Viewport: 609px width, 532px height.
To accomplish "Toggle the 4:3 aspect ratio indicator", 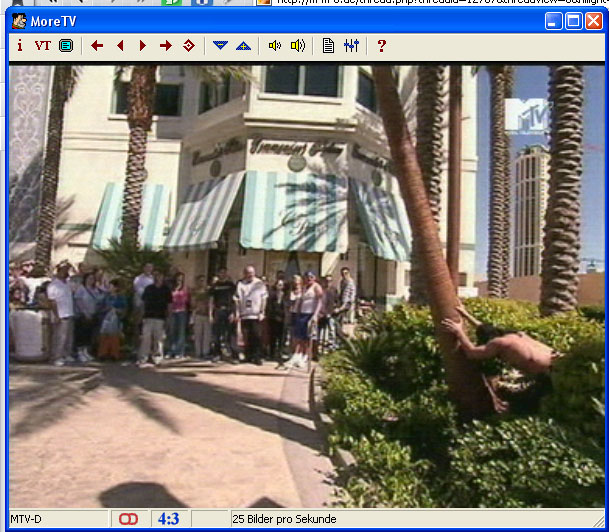I will [x=169, y=519].
